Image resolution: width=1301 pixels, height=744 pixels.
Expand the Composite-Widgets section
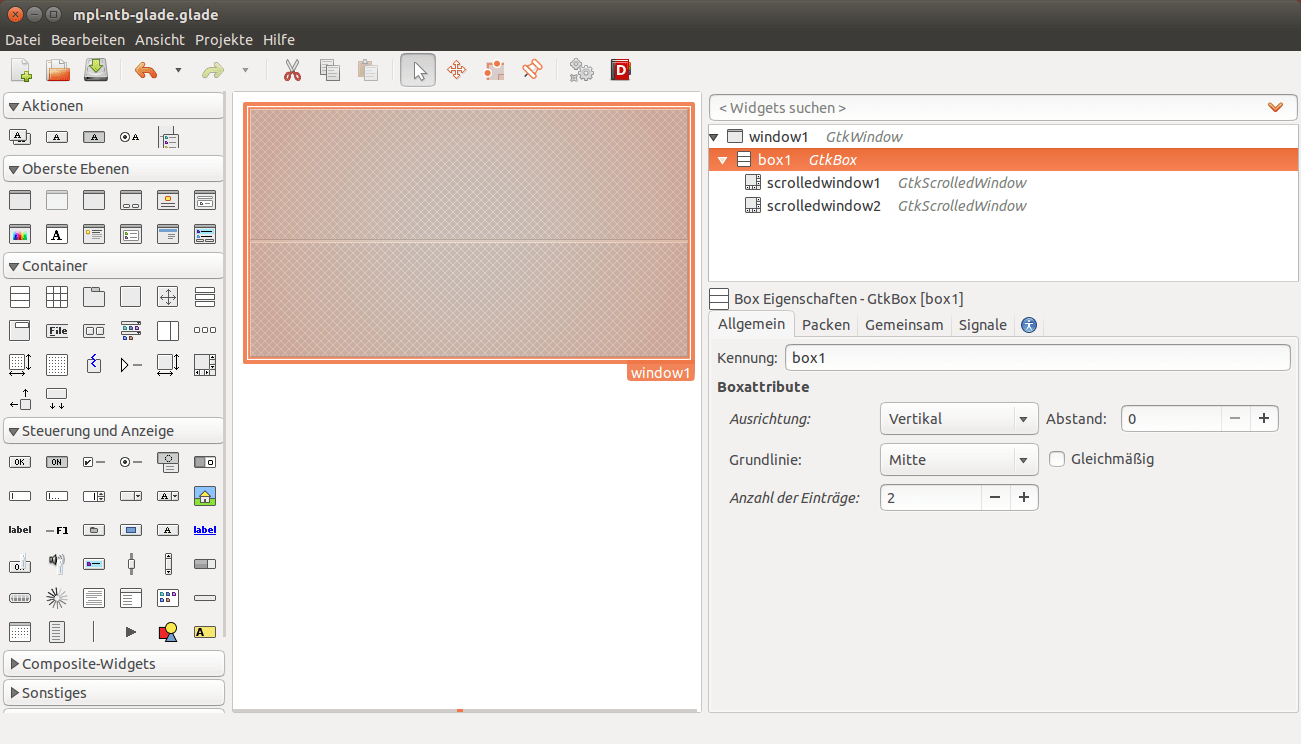pos(83,663)
